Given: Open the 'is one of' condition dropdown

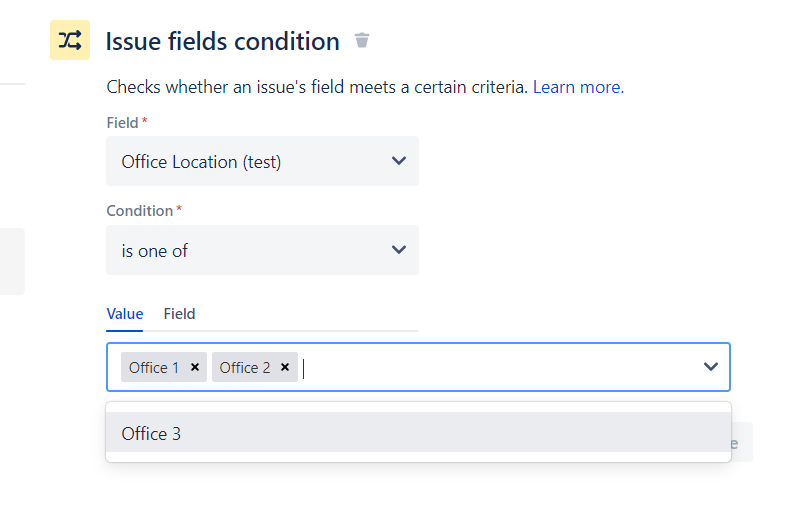Looking at the screenshot, I should [x=250, y=250].
